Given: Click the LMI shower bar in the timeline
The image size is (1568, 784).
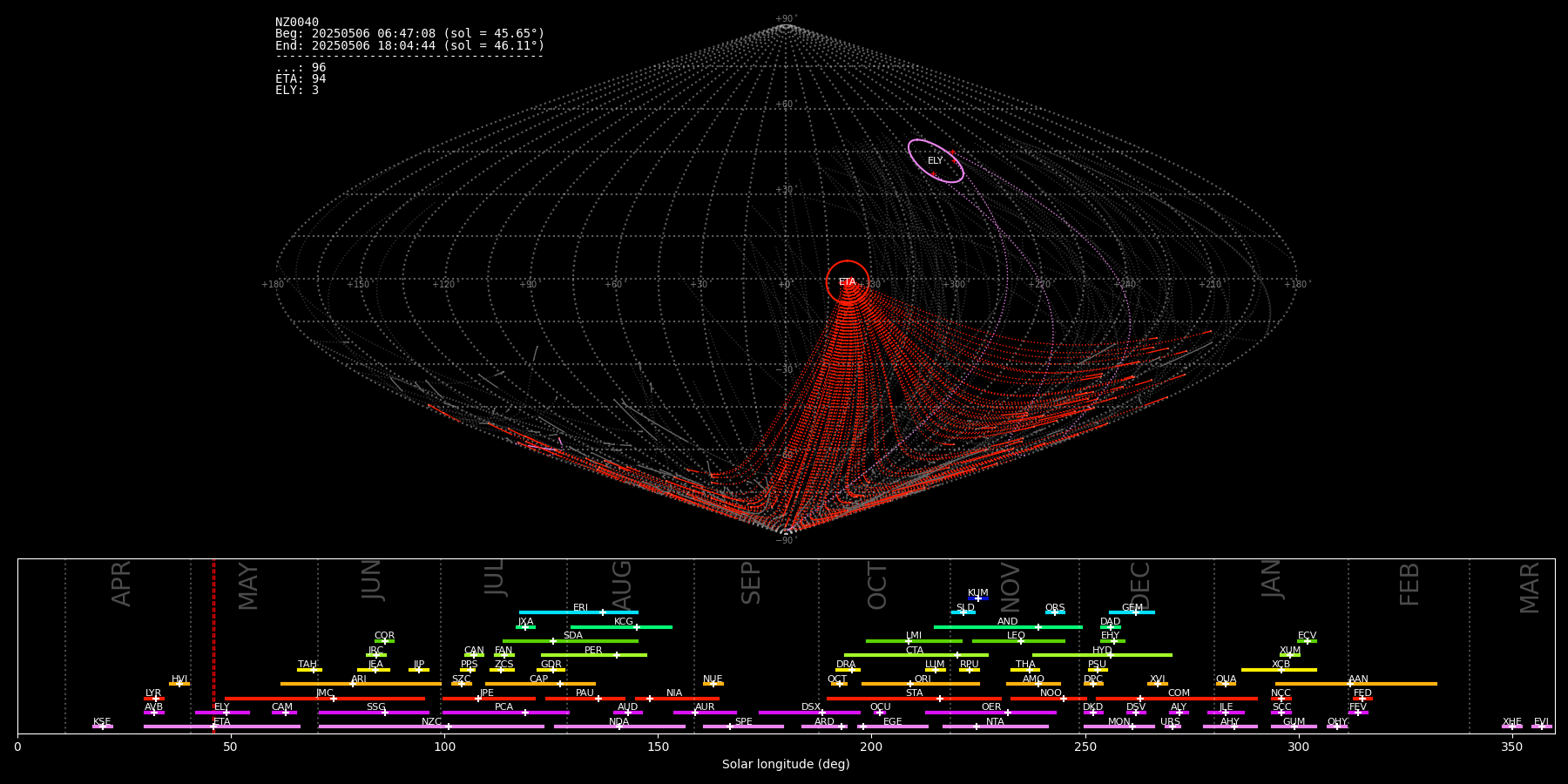Looking at the screenshot, I should tap(914, 641).
